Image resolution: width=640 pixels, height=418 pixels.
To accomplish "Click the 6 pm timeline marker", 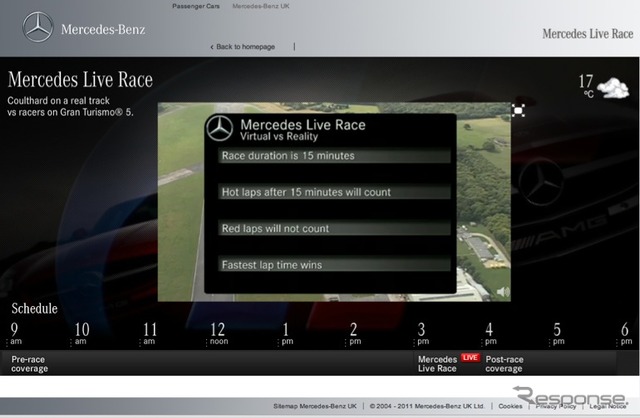I will [625, 334].
